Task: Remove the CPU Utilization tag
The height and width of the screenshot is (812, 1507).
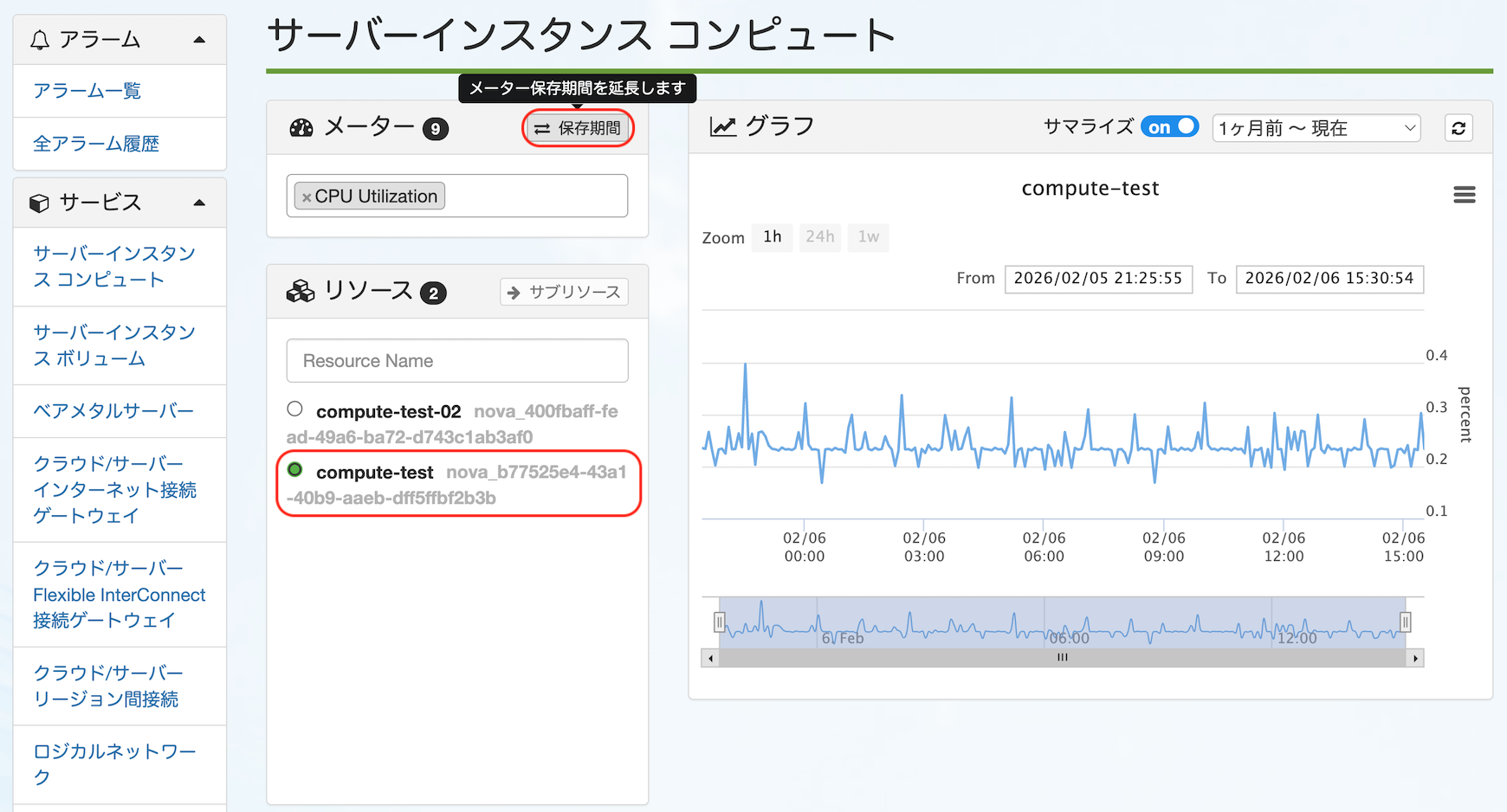Action: 307,197
